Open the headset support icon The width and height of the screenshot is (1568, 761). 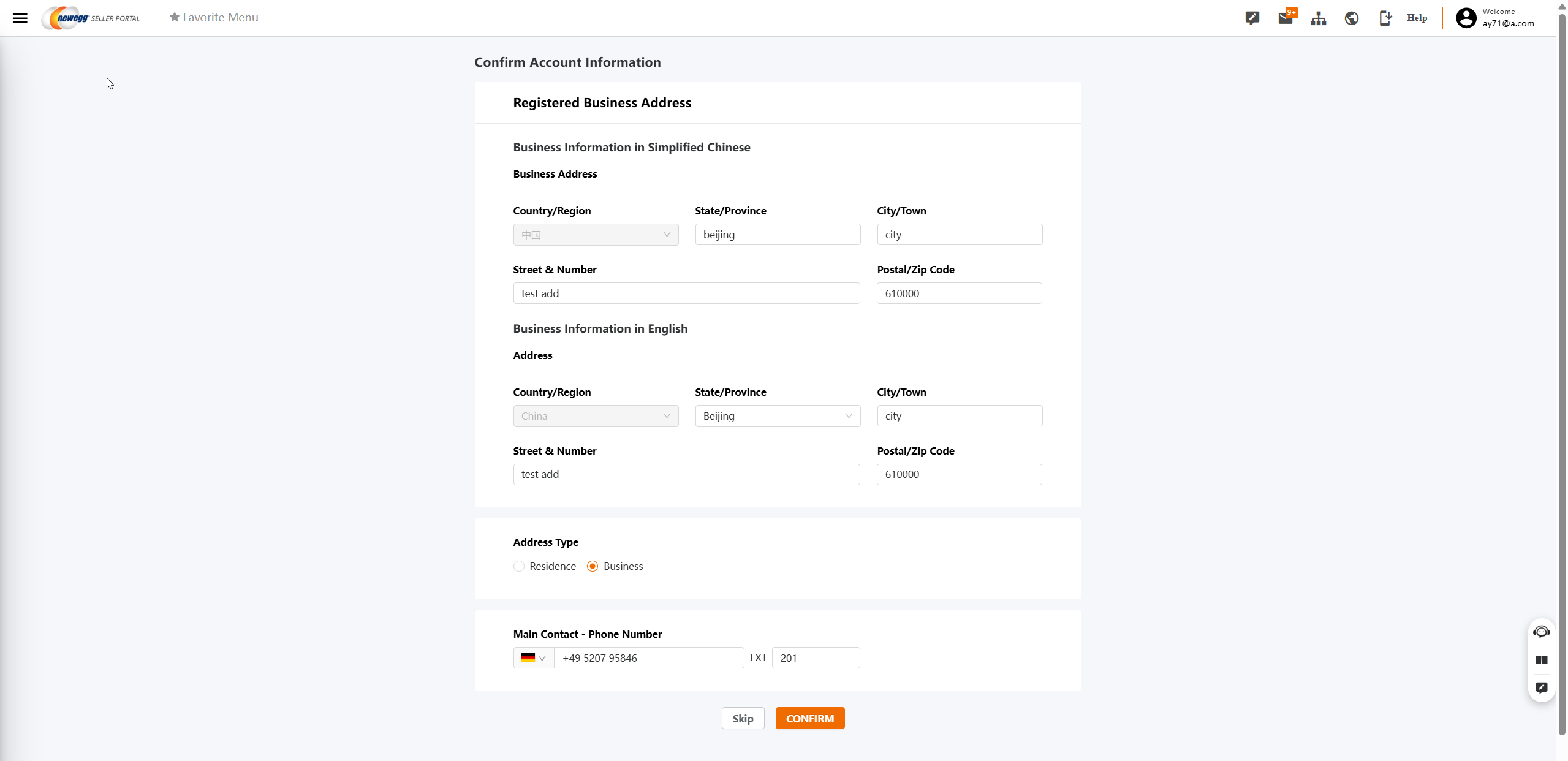click(1542, 632)
